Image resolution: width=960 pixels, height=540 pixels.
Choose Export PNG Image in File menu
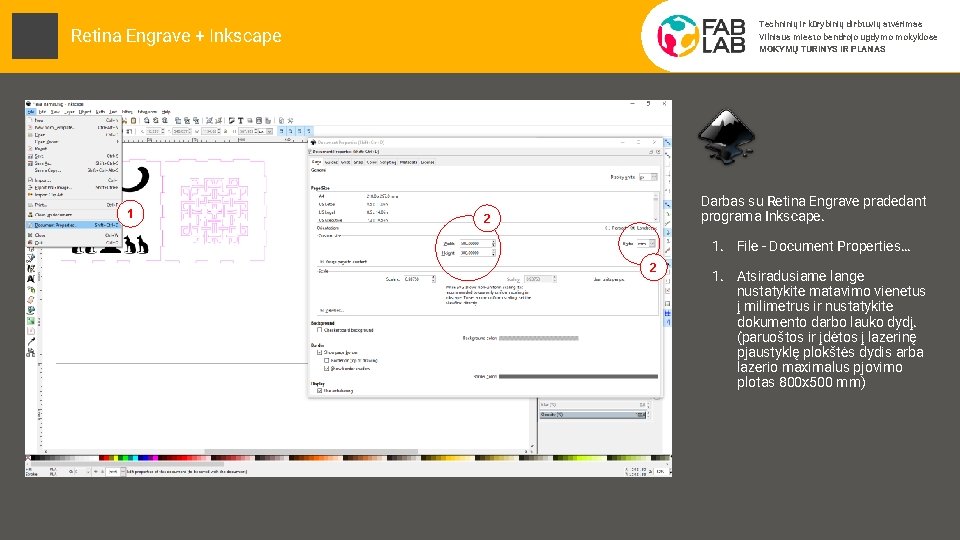(73, 187)
